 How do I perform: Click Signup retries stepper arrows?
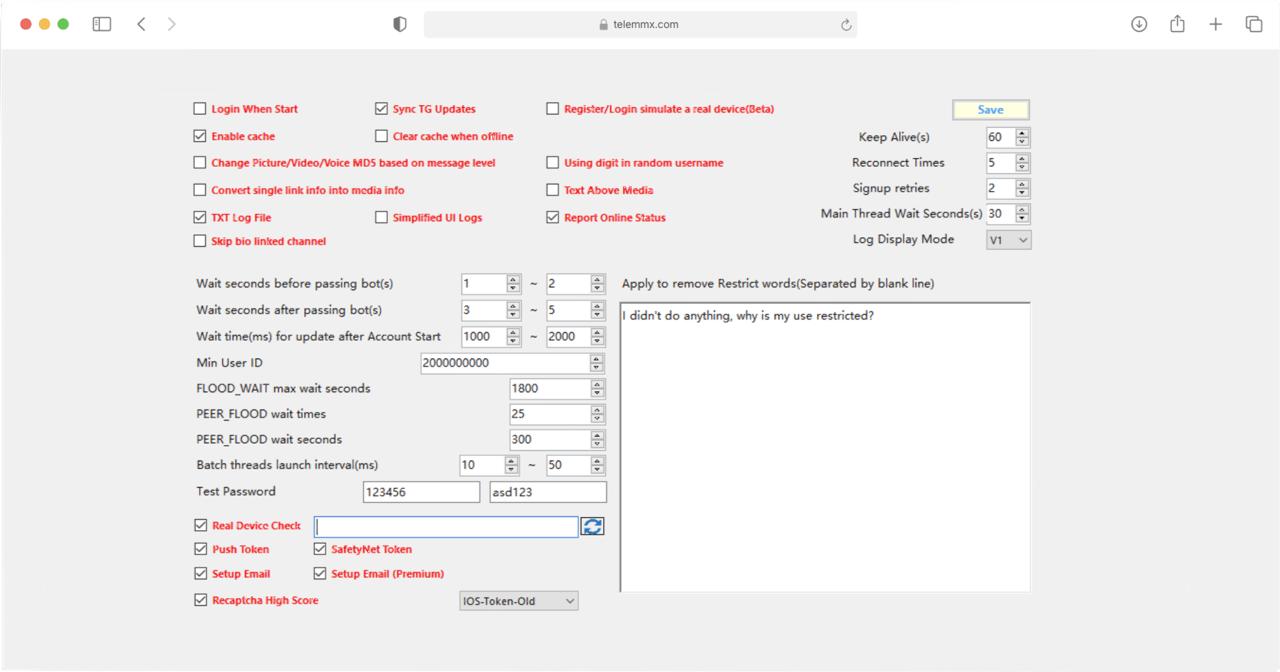tap(1022, 188)
